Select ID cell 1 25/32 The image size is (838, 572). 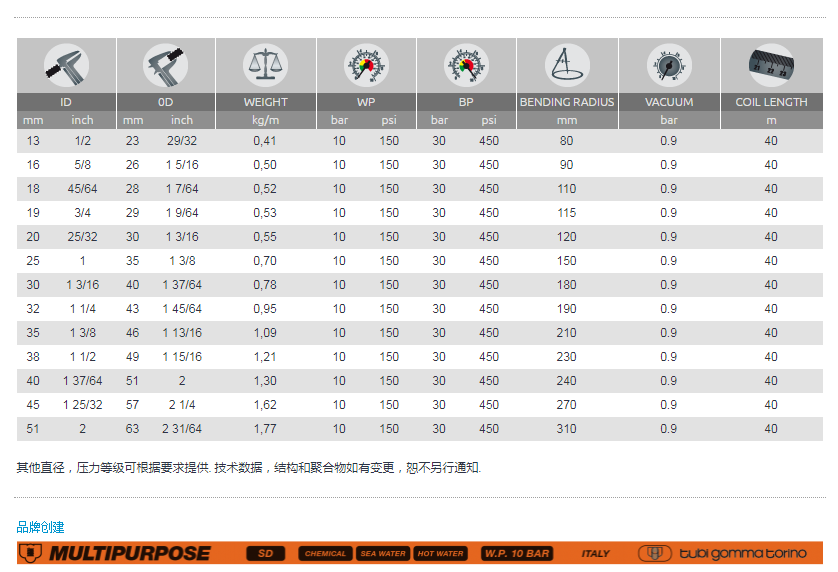[x=82, y=405]
